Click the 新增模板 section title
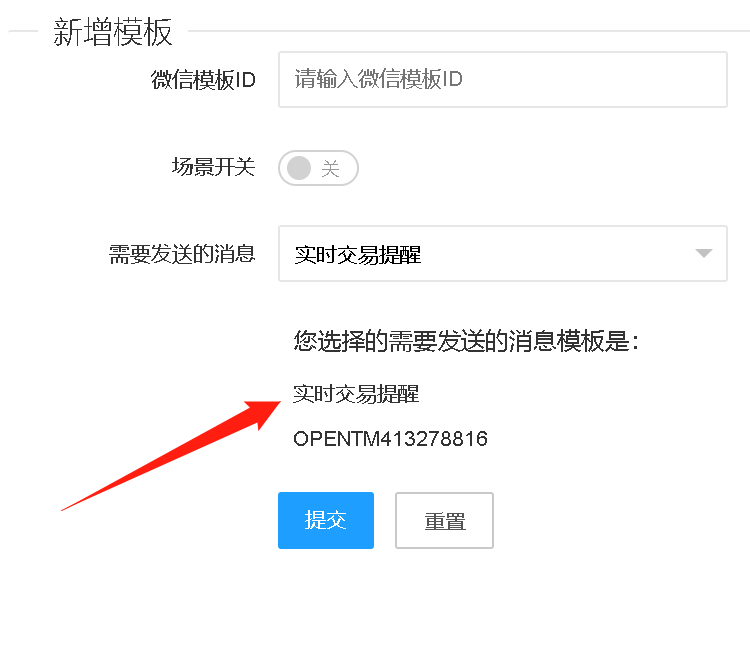Image resolution: width=750 pixels, height=646 pixels. pos(112,32)
